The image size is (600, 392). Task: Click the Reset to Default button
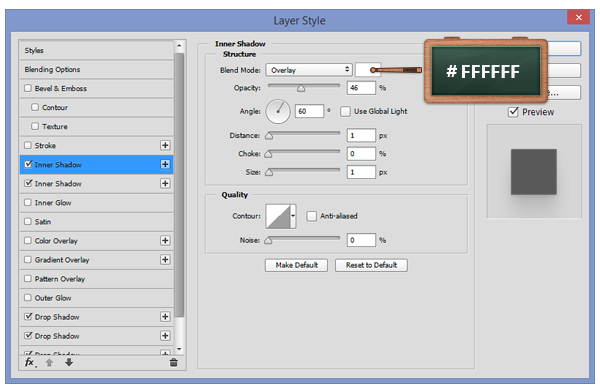(x=371, y=265)
